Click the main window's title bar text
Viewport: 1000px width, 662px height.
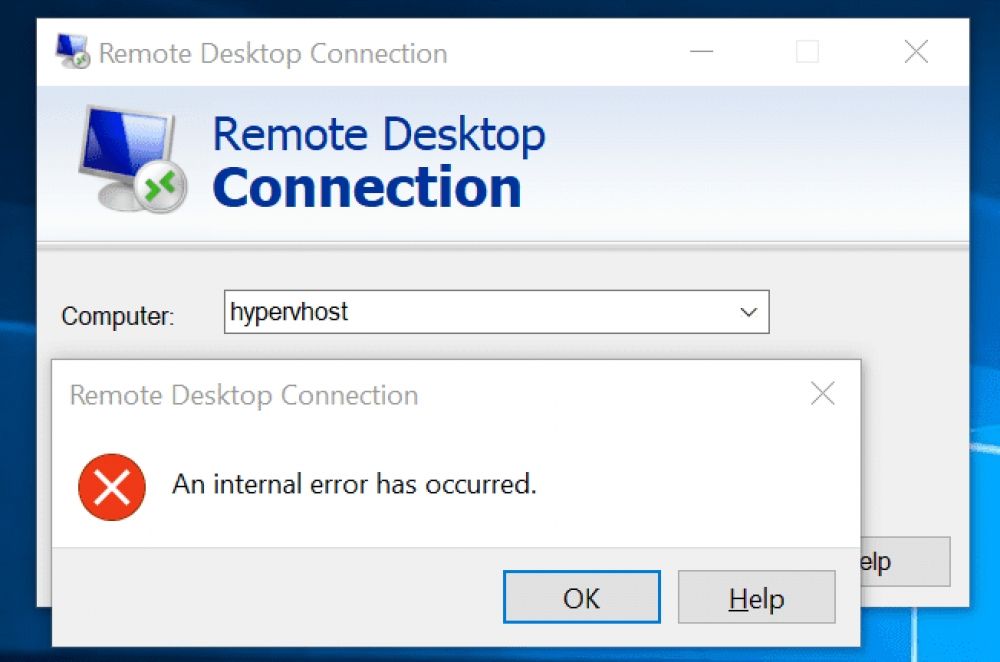273,53
